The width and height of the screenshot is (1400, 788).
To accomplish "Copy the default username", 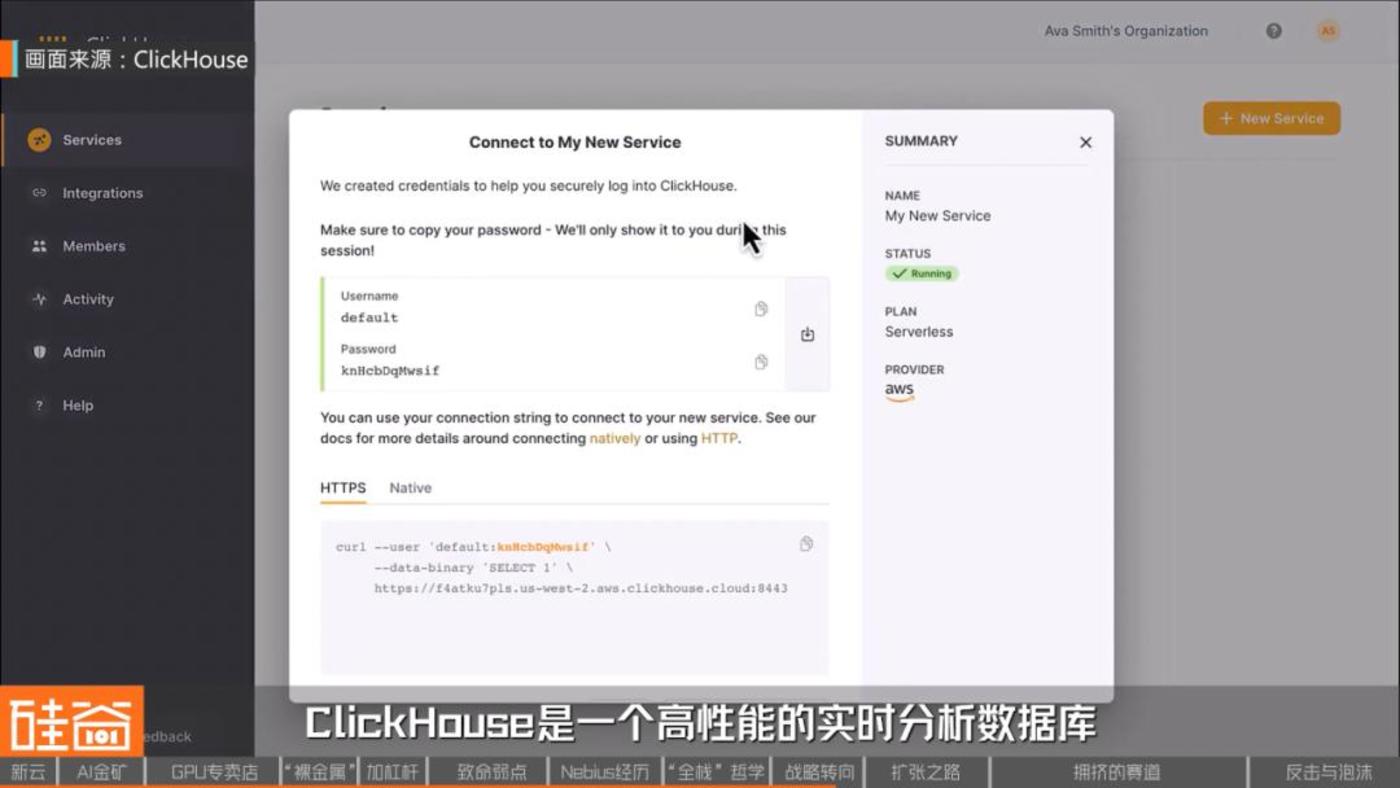I will pyautogui.click(x=761, y=309).
